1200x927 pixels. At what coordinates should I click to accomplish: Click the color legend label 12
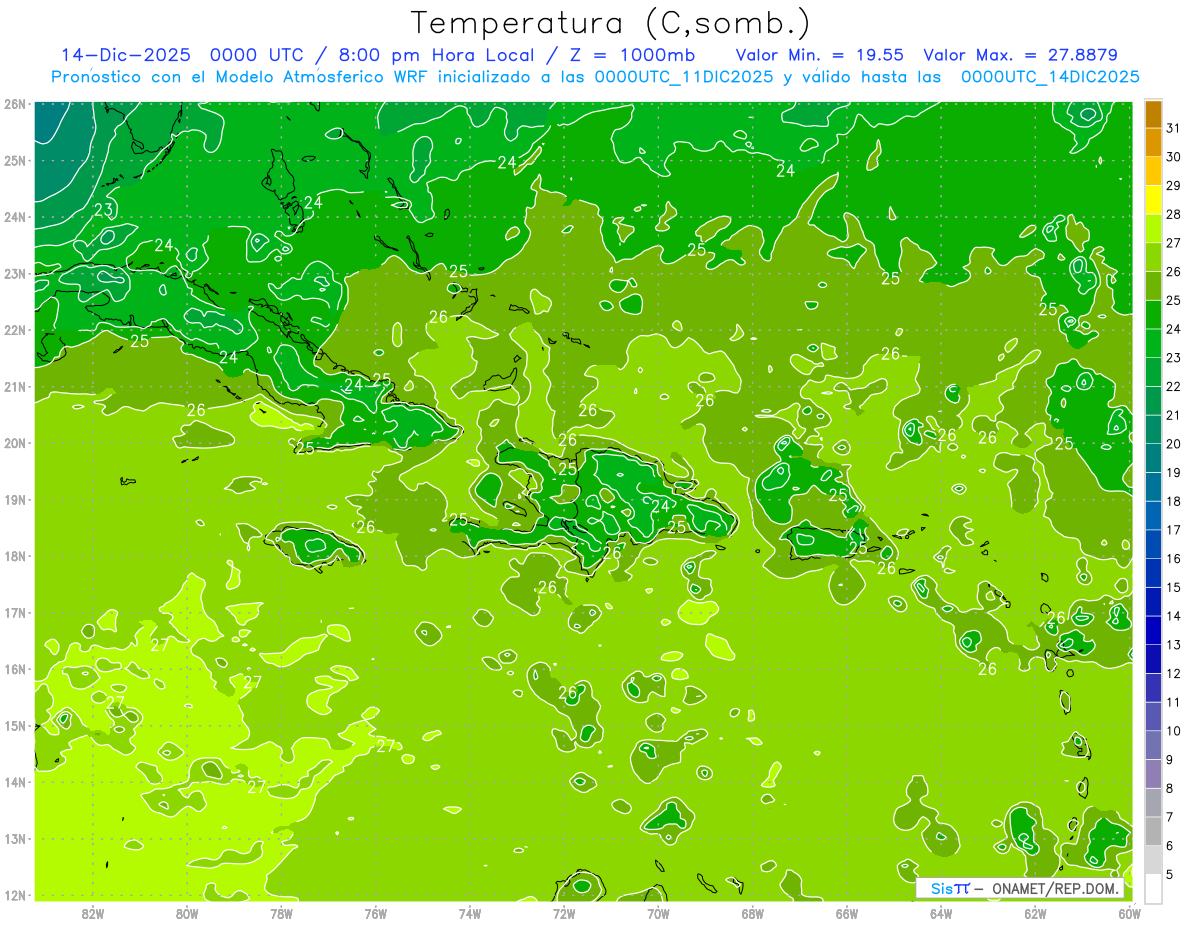(x=1174, y=673)
